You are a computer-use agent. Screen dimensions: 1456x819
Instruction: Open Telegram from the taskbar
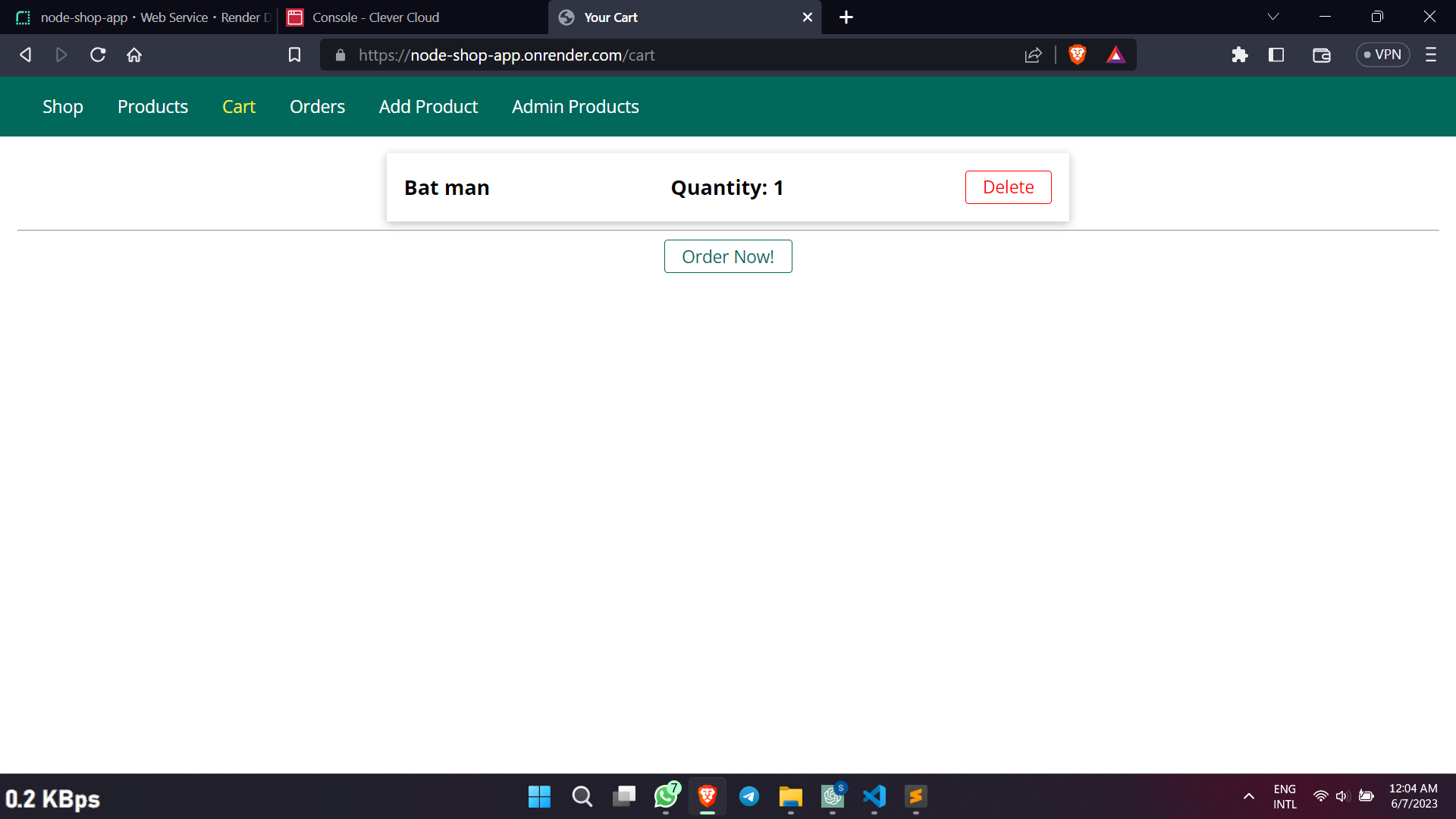click(749, 797)
